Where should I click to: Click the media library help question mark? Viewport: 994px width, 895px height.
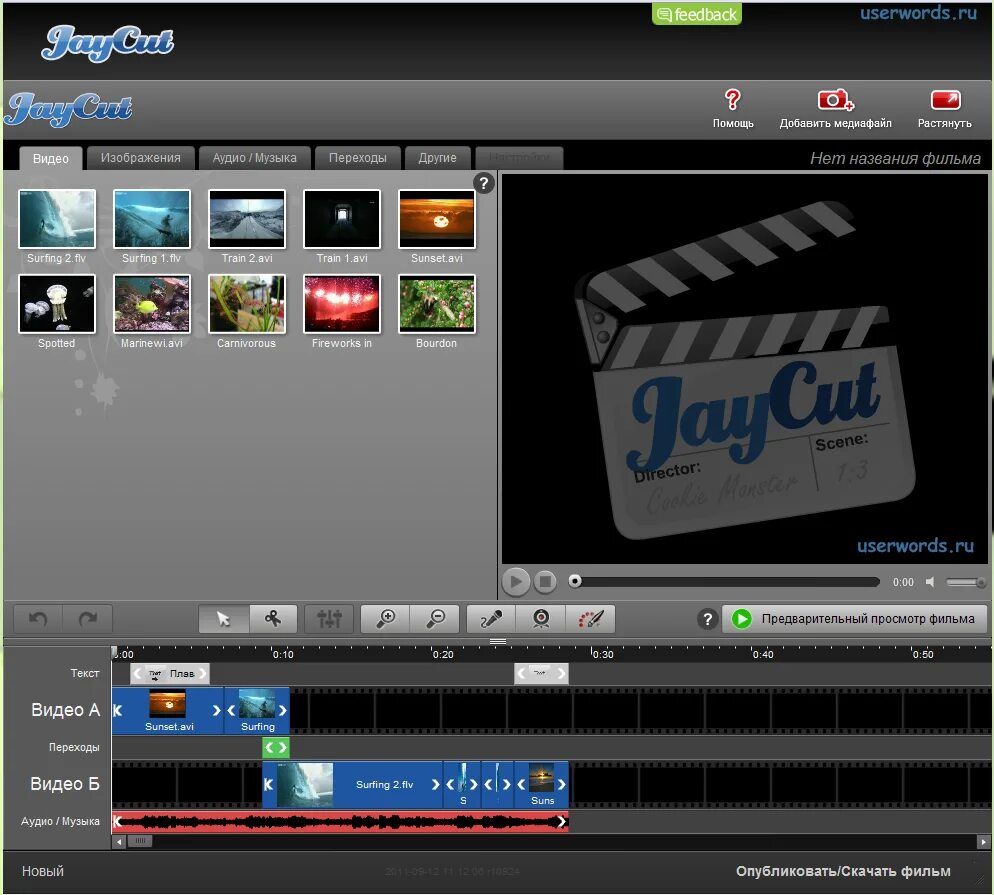tap(484, 183)
